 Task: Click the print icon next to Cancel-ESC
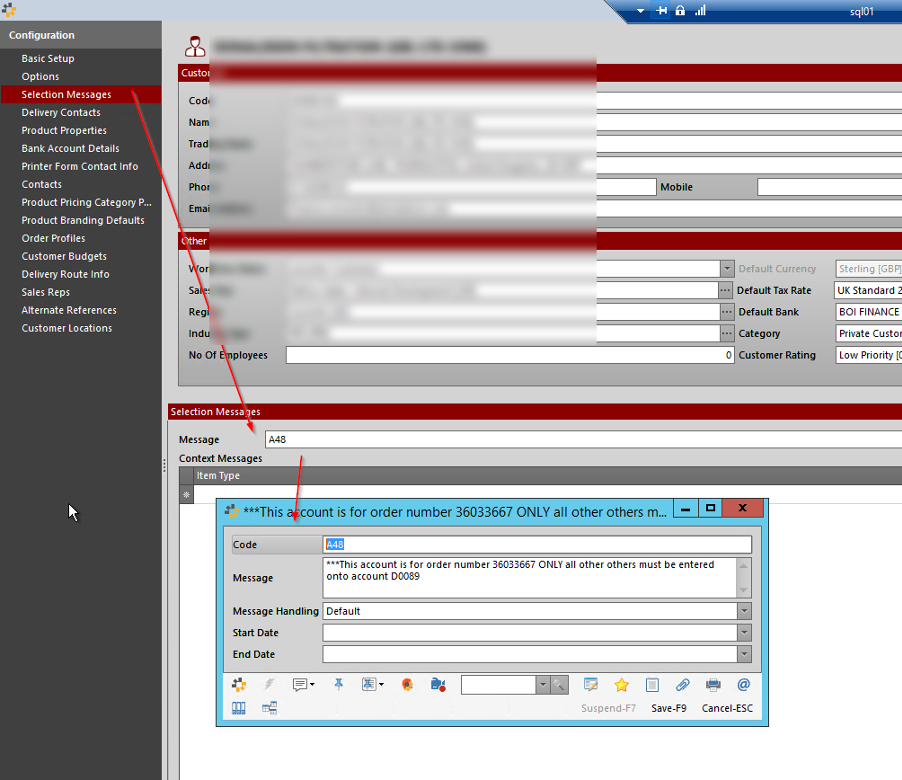713,684
